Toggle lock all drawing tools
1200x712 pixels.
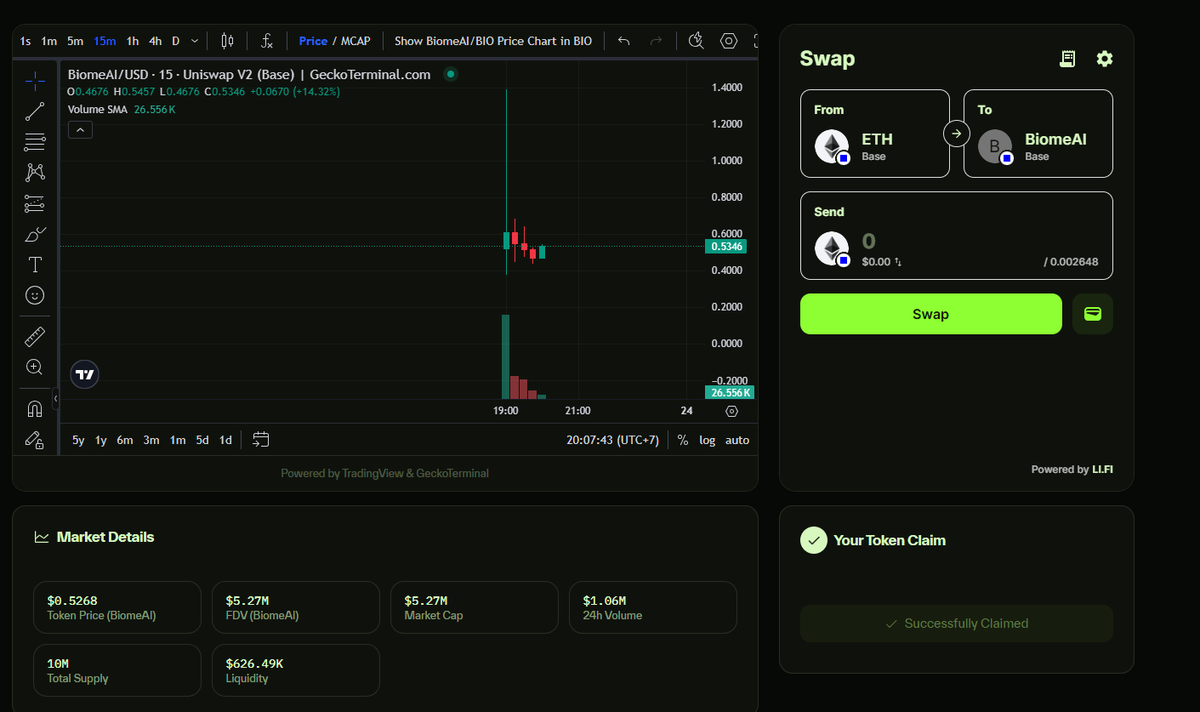click(x=35, y=439)
